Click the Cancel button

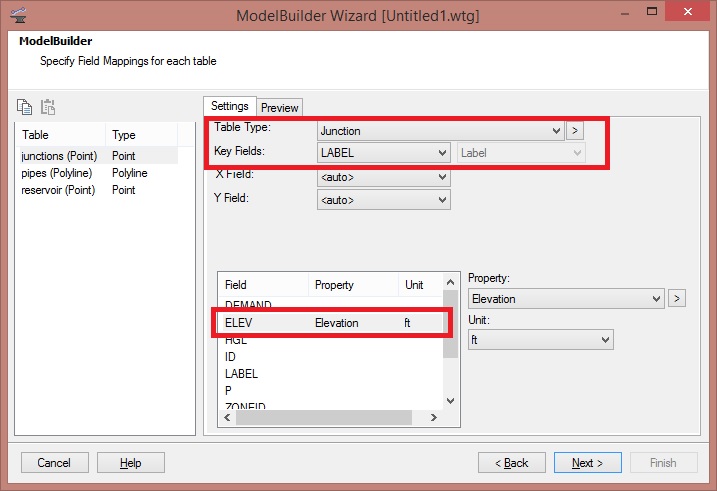click(54, 463)
